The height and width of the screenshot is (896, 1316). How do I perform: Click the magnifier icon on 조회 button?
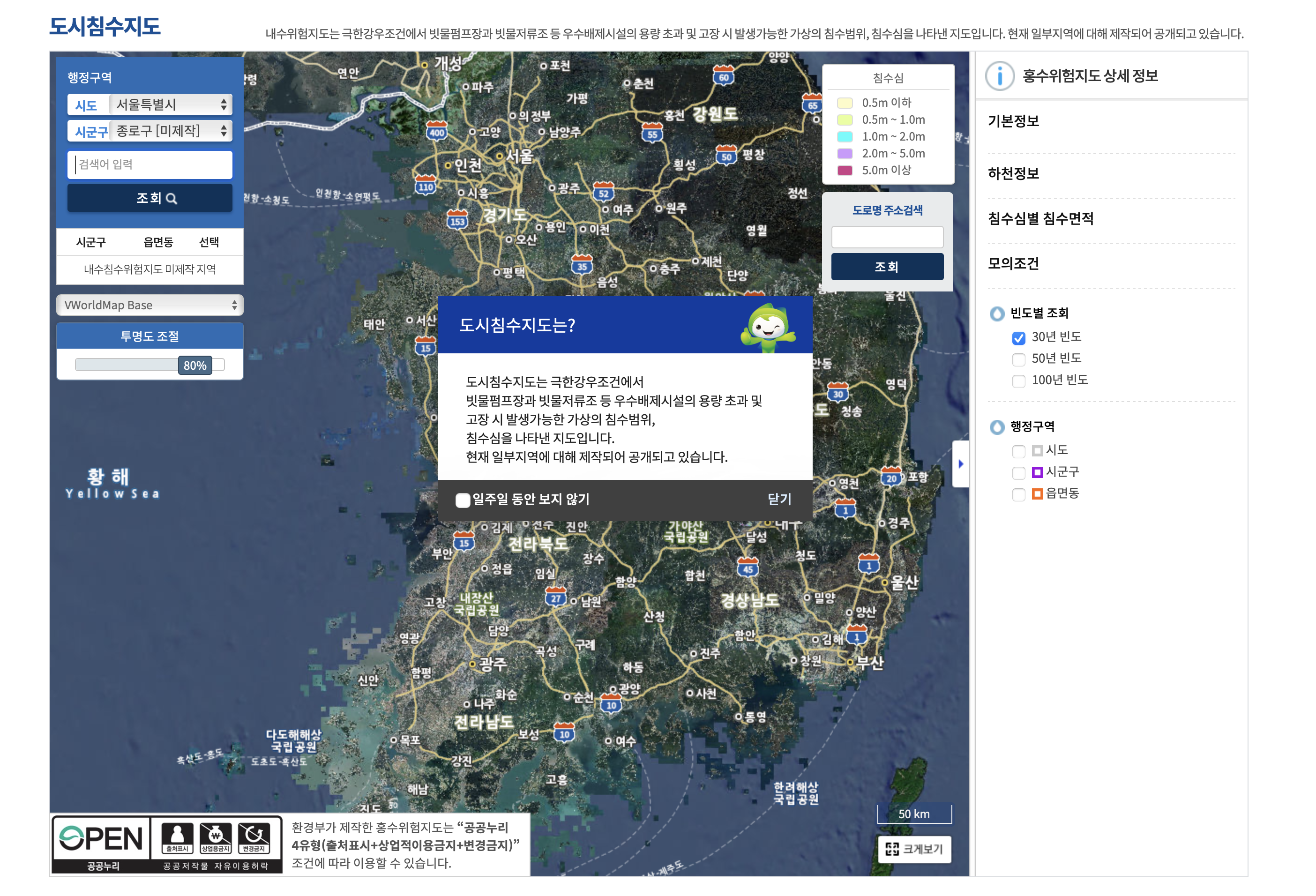tap(172, 199)
